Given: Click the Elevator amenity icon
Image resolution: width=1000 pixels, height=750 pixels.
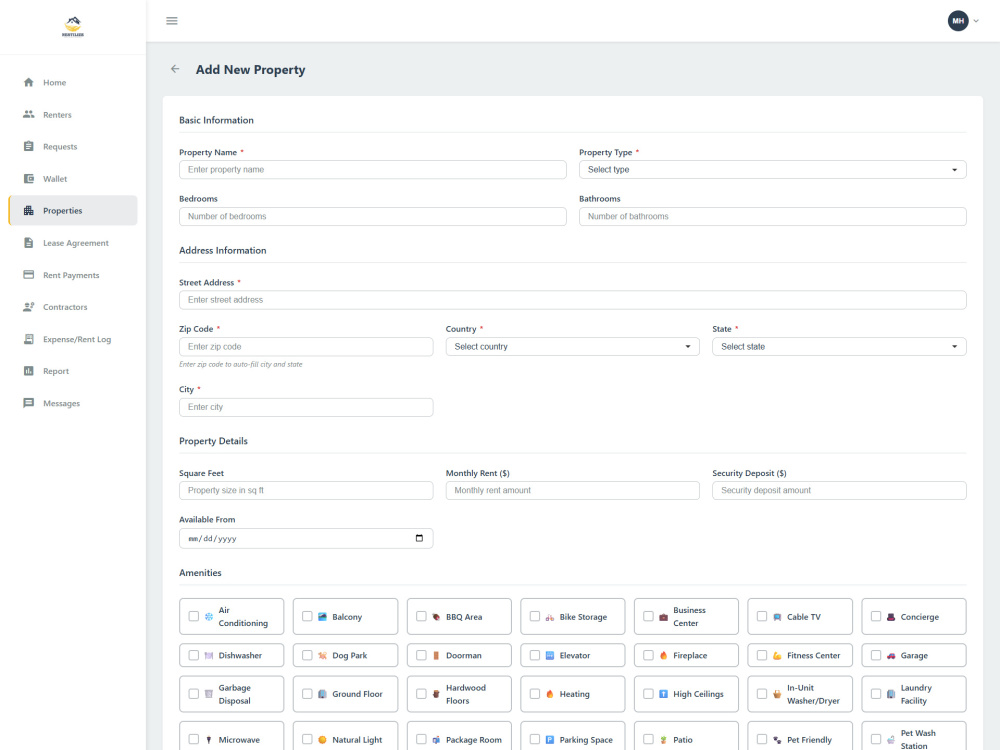Looking at the screenshot, I should coord(550,655).
